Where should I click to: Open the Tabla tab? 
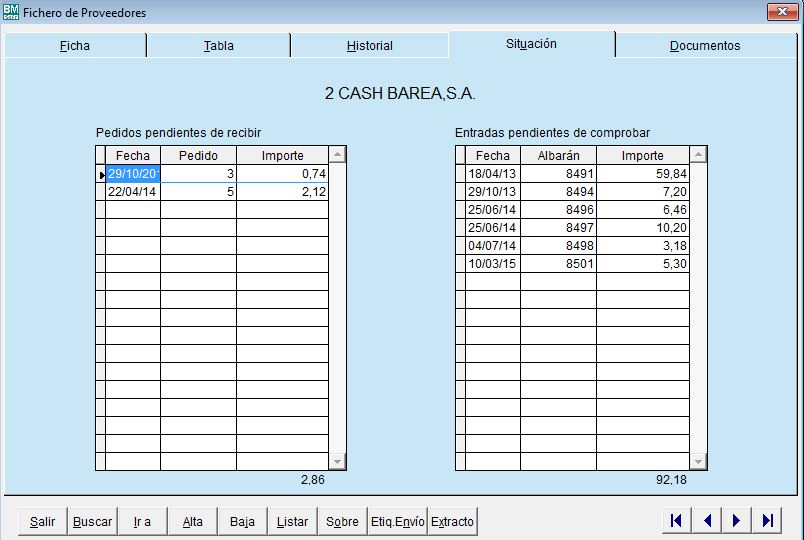coord(218,46)
